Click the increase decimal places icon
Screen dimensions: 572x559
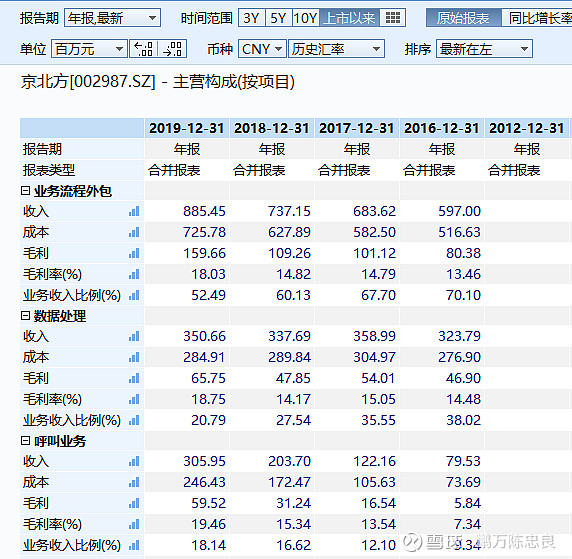(x=143, y=49)
